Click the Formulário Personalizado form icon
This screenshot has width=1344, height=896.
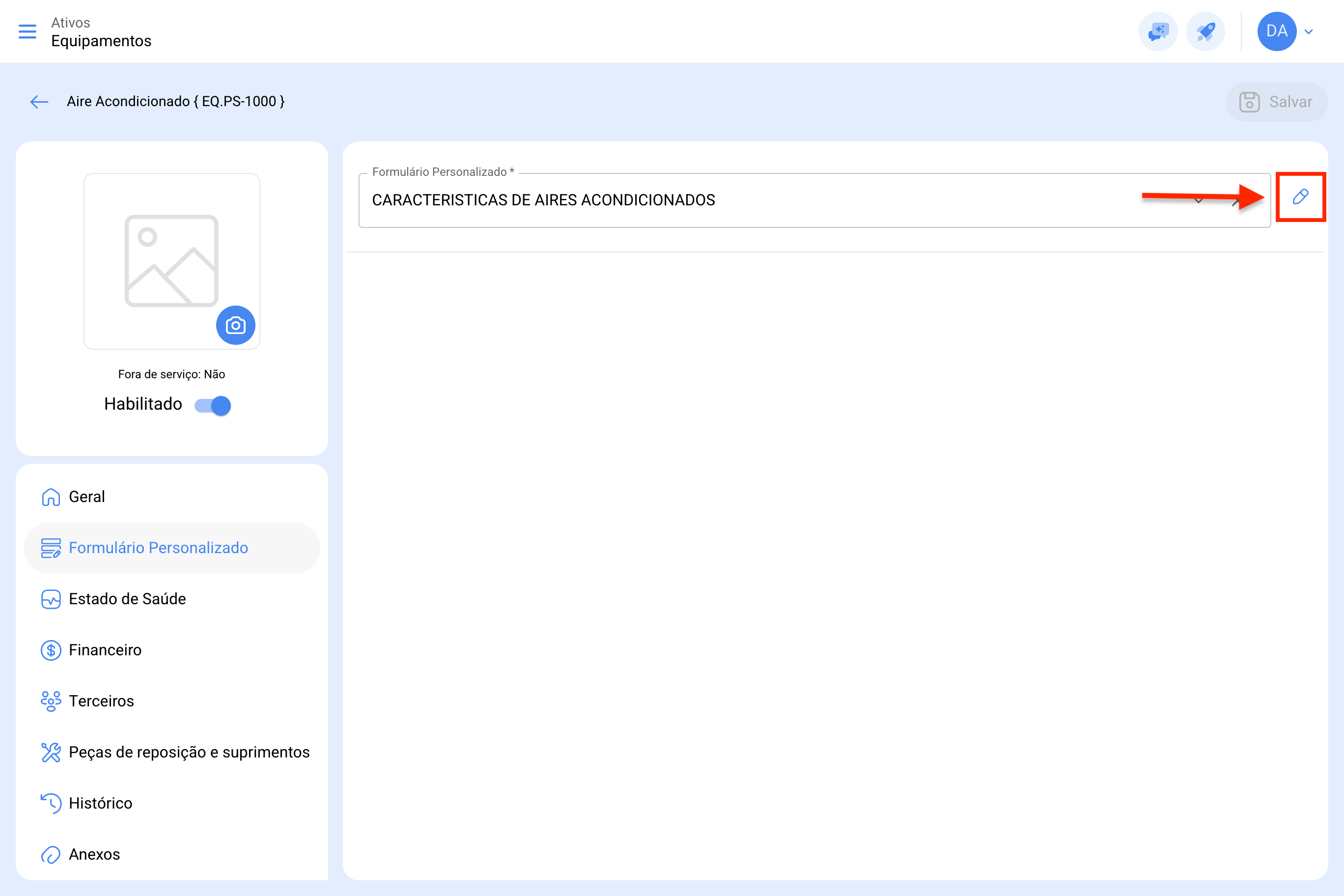click(x=51, y=548)
